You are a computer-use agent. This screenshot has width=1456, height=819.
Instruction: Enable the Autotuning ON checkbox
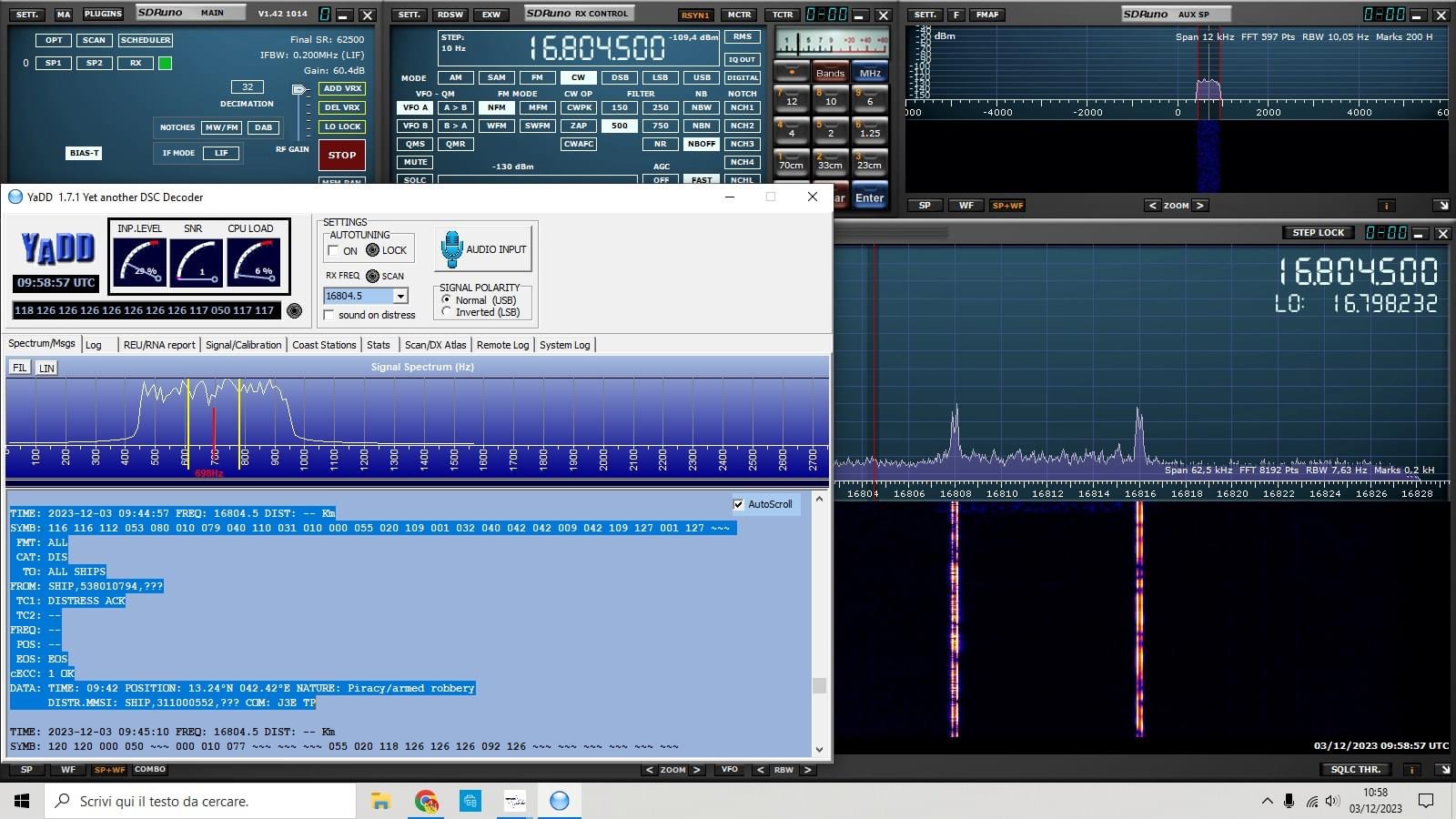point(333,251)
